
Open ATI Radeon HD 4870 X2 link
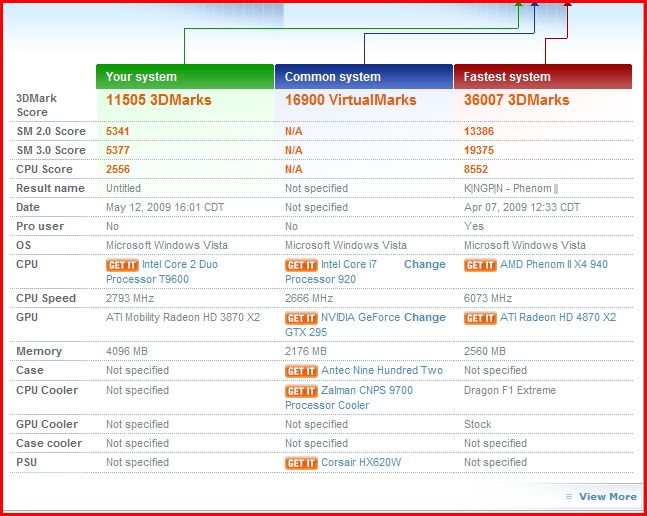558,317
